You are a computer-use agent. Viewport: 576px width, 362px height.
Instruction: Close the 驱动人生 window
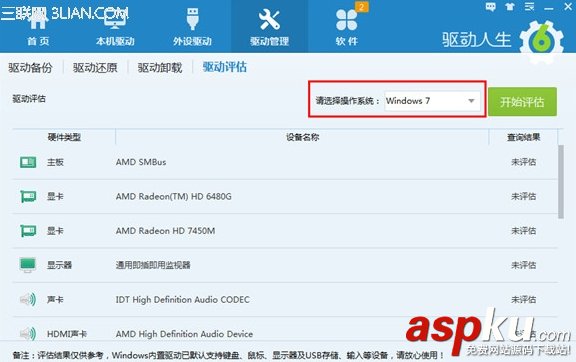pyautogui.click(x=568, y=7)
